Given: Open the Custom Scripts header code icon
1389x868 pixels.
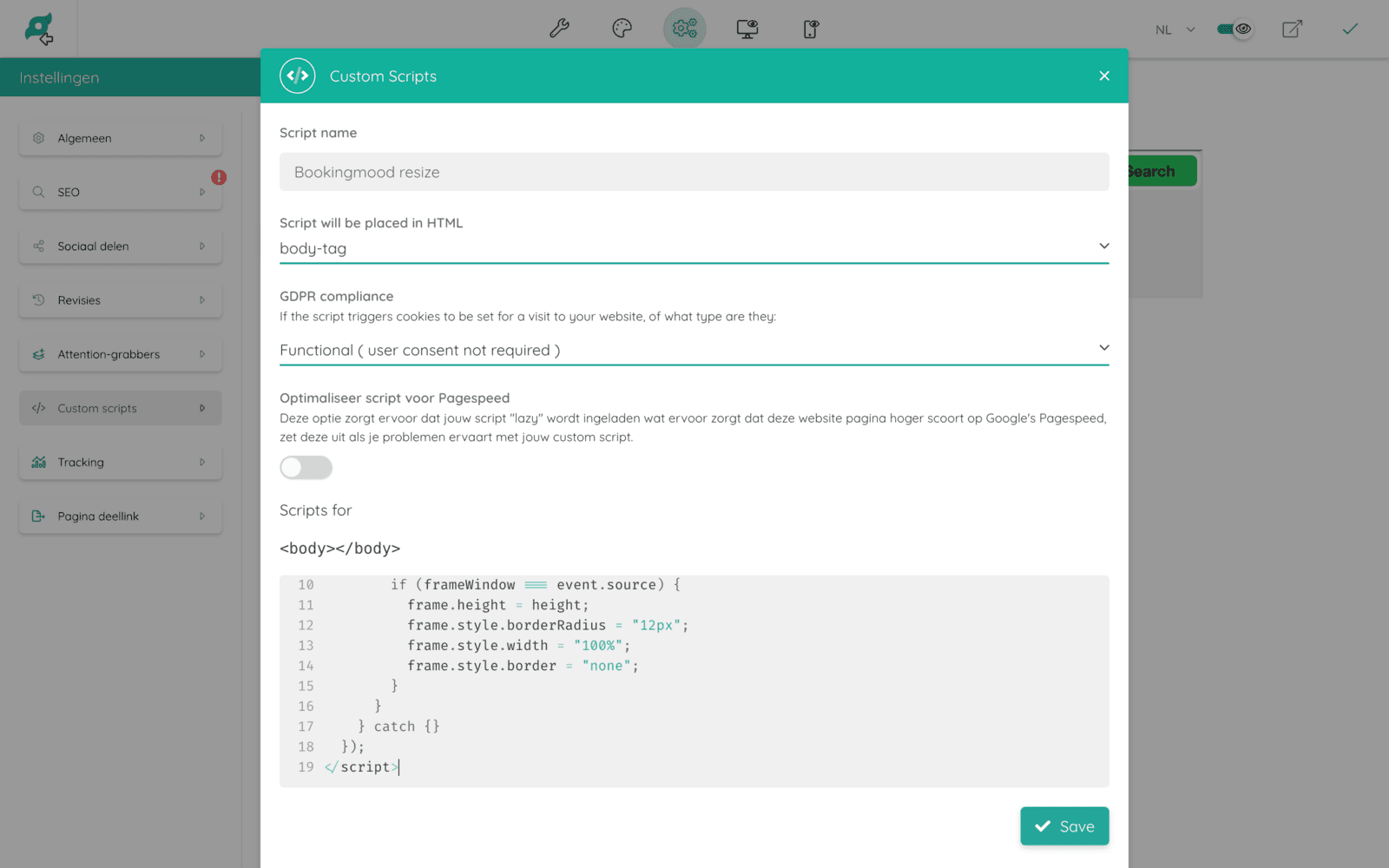Looking at the screenshot, I should 297,76.
